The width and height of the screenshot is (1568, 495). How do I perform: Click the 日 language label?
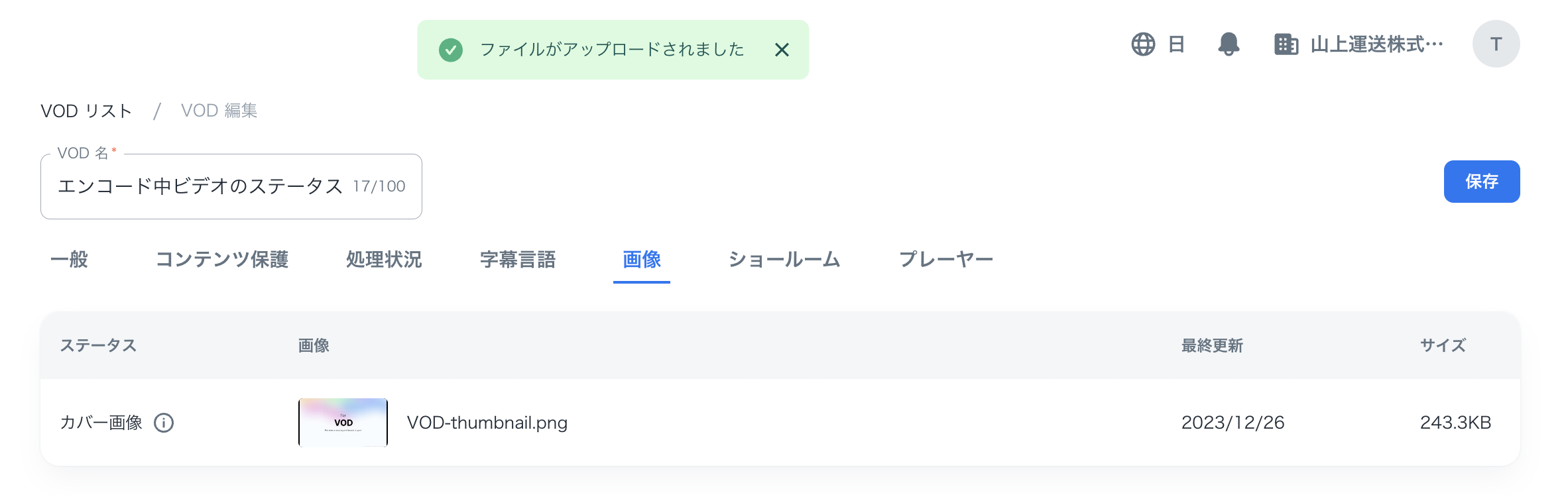(1176, 44)
